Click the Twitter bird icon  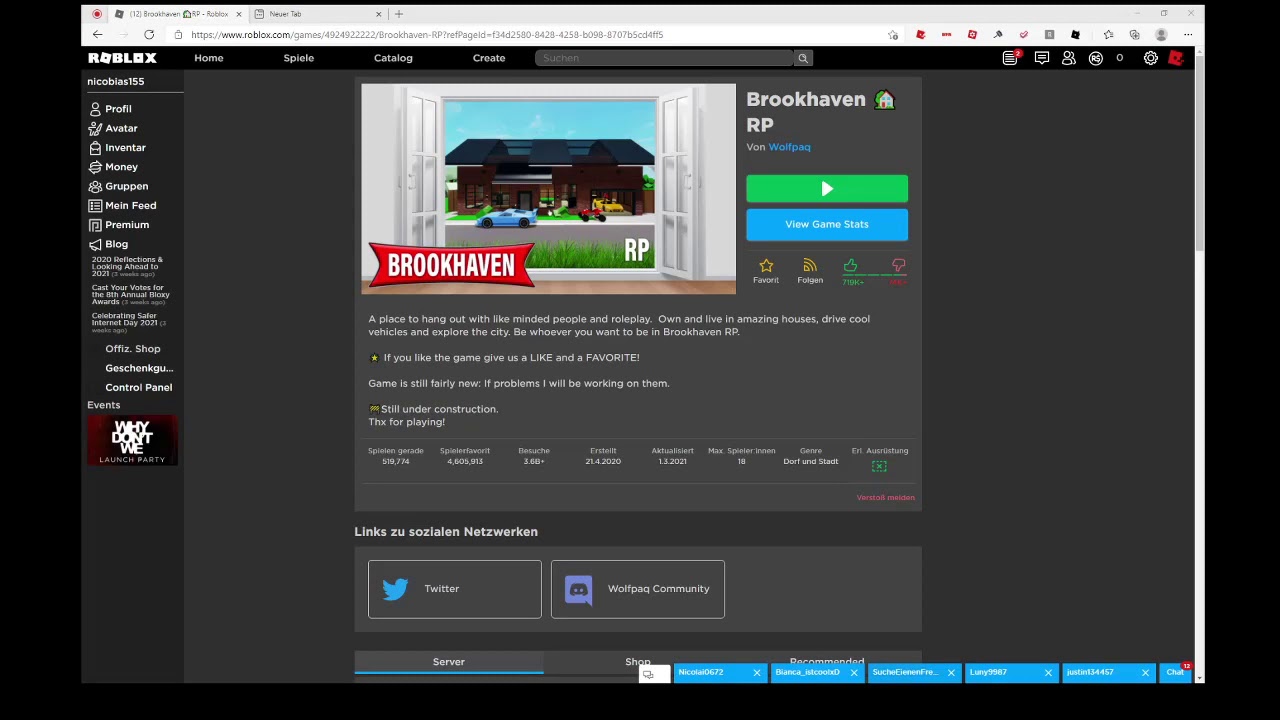[x=395, y=589]
